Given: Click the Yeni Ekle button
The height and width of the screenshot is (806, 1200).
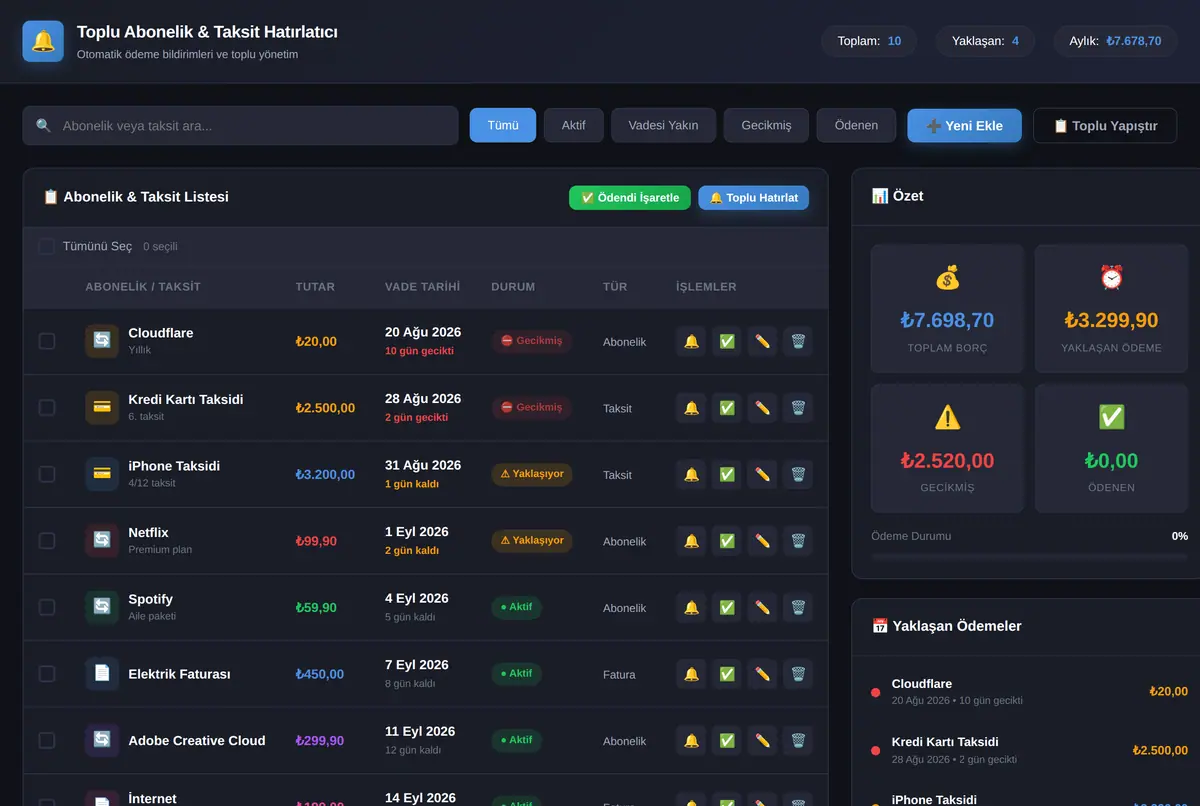Looking at the screenshot, I should [965, 126].
